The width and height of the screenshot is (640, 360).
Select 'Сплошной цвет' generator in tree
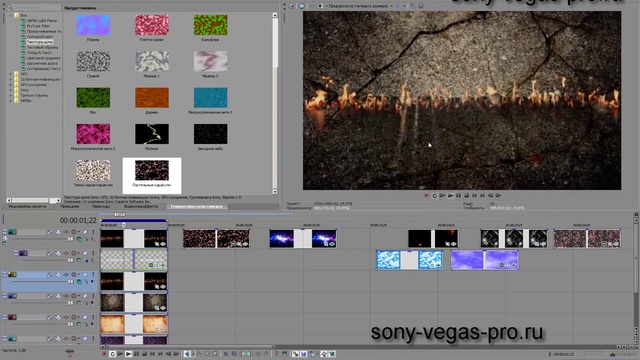40,37
